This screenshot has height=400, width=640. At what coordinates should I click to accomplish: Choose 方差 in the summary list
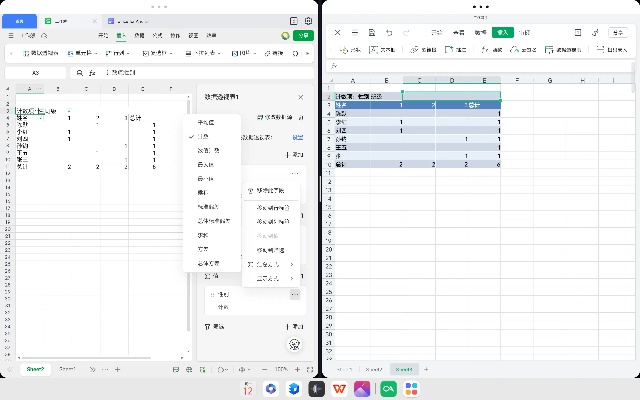click(205, 250)
